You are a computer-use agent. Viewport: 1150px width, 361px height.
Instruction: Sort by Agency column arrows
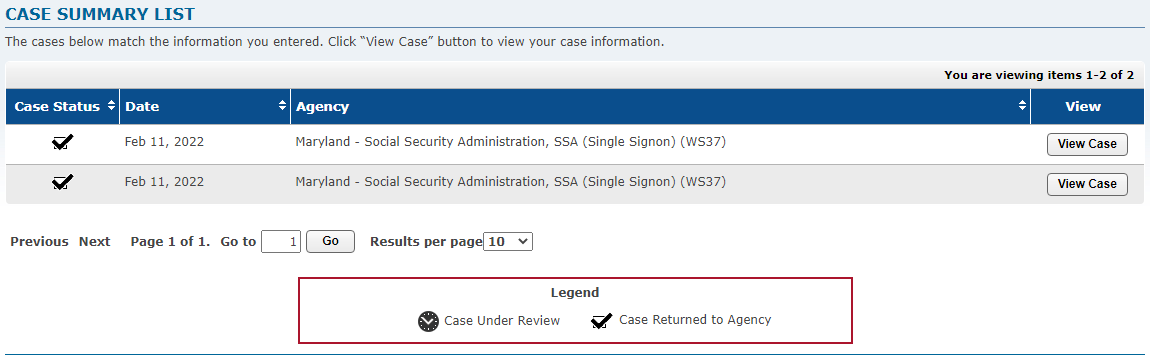click(x=1022, y=106)
